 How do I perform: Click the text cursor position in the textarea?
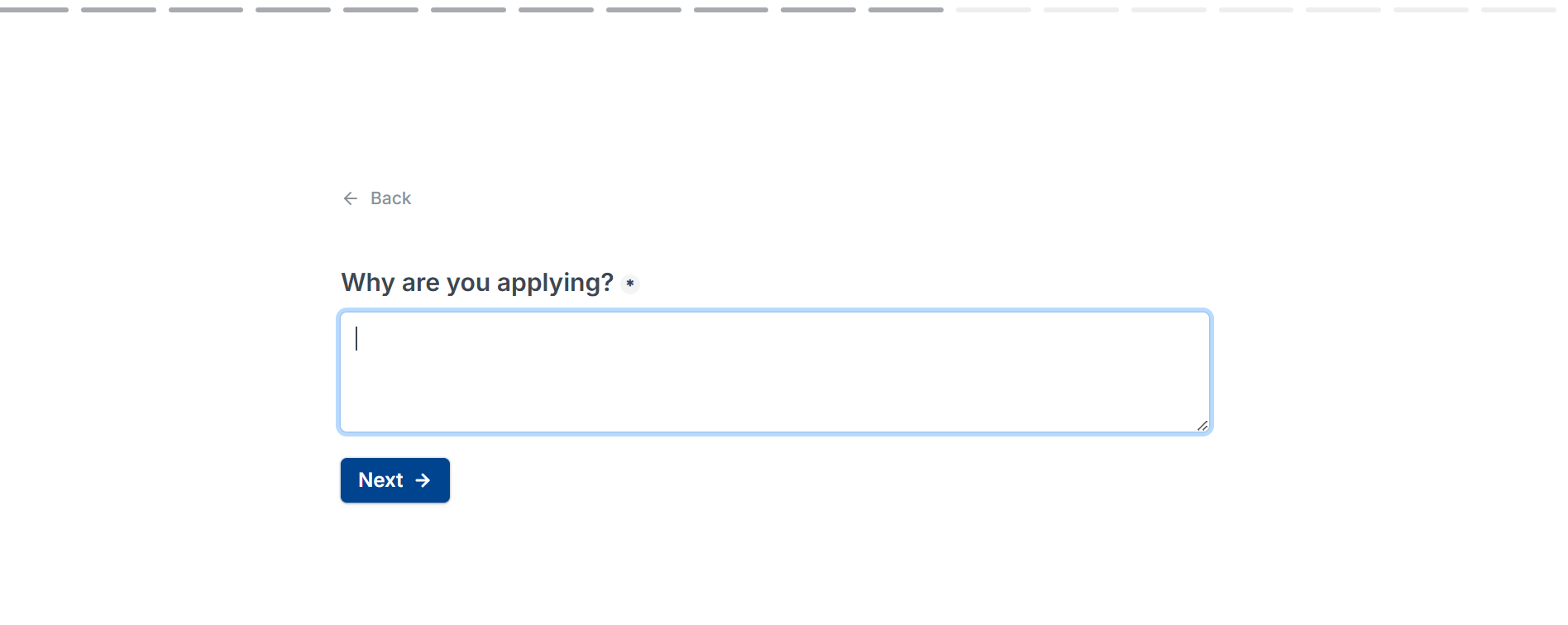click(356, 339)
